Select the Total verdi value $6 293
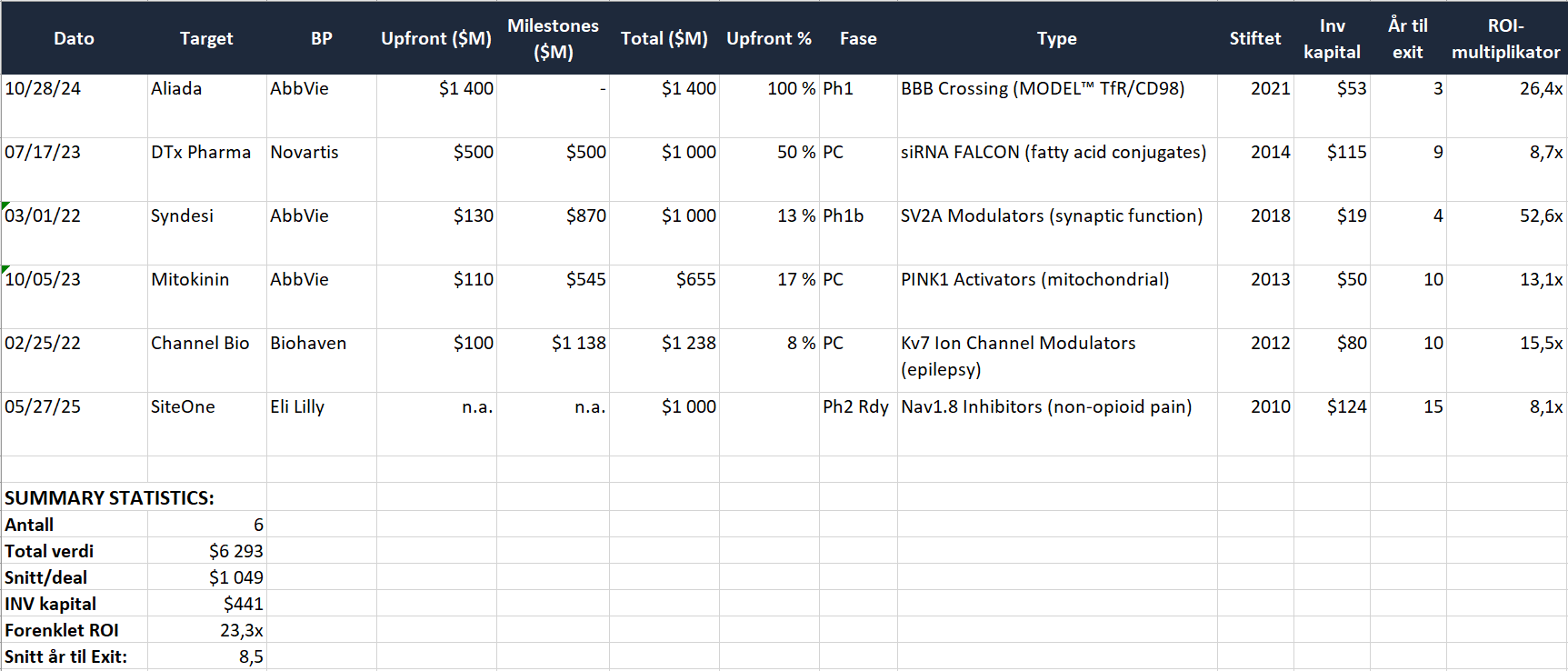This screenshot has height=671, width=1568. 207,551
